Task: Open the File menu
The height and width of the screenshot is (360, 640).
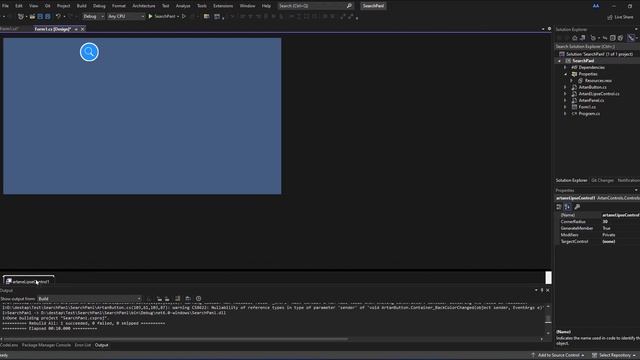Action: coord(5,6)
